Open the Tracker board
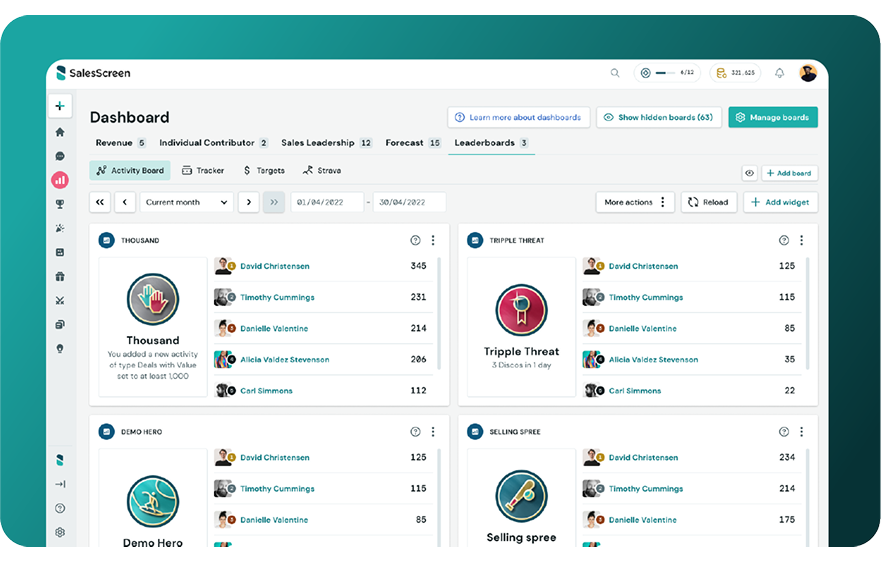 tap(203, 170)
